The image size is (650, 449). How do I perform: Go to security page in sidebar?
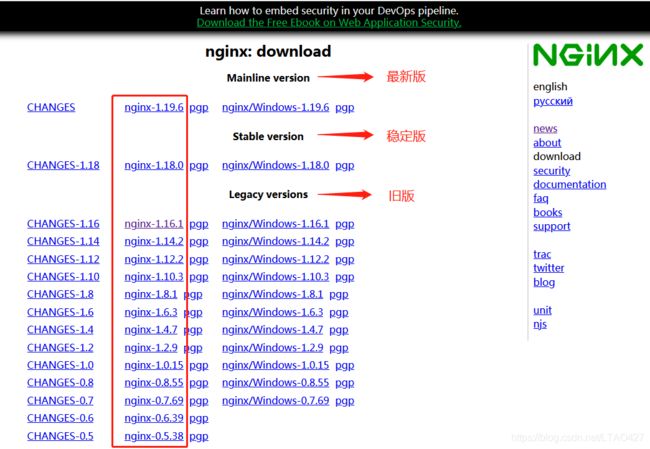pos(552,171)
